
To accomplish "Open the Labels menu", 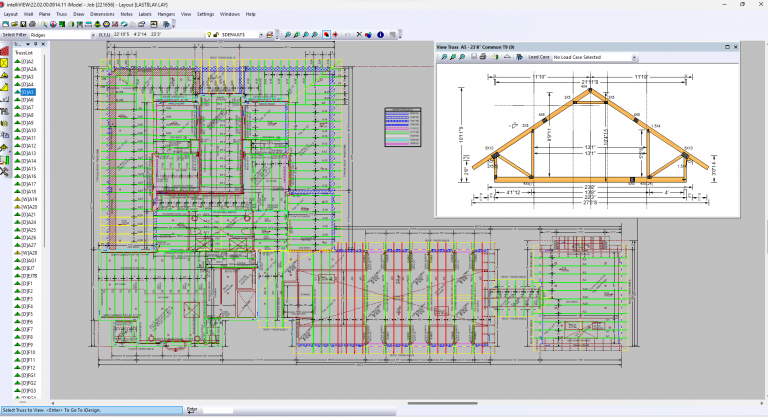I will tap(144, 14).
